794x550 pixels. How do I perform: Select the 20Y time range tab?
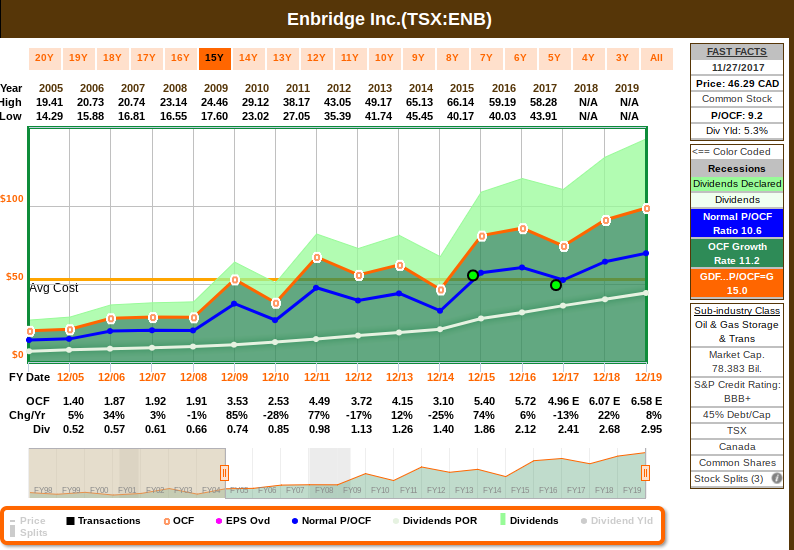coord(44,58)
